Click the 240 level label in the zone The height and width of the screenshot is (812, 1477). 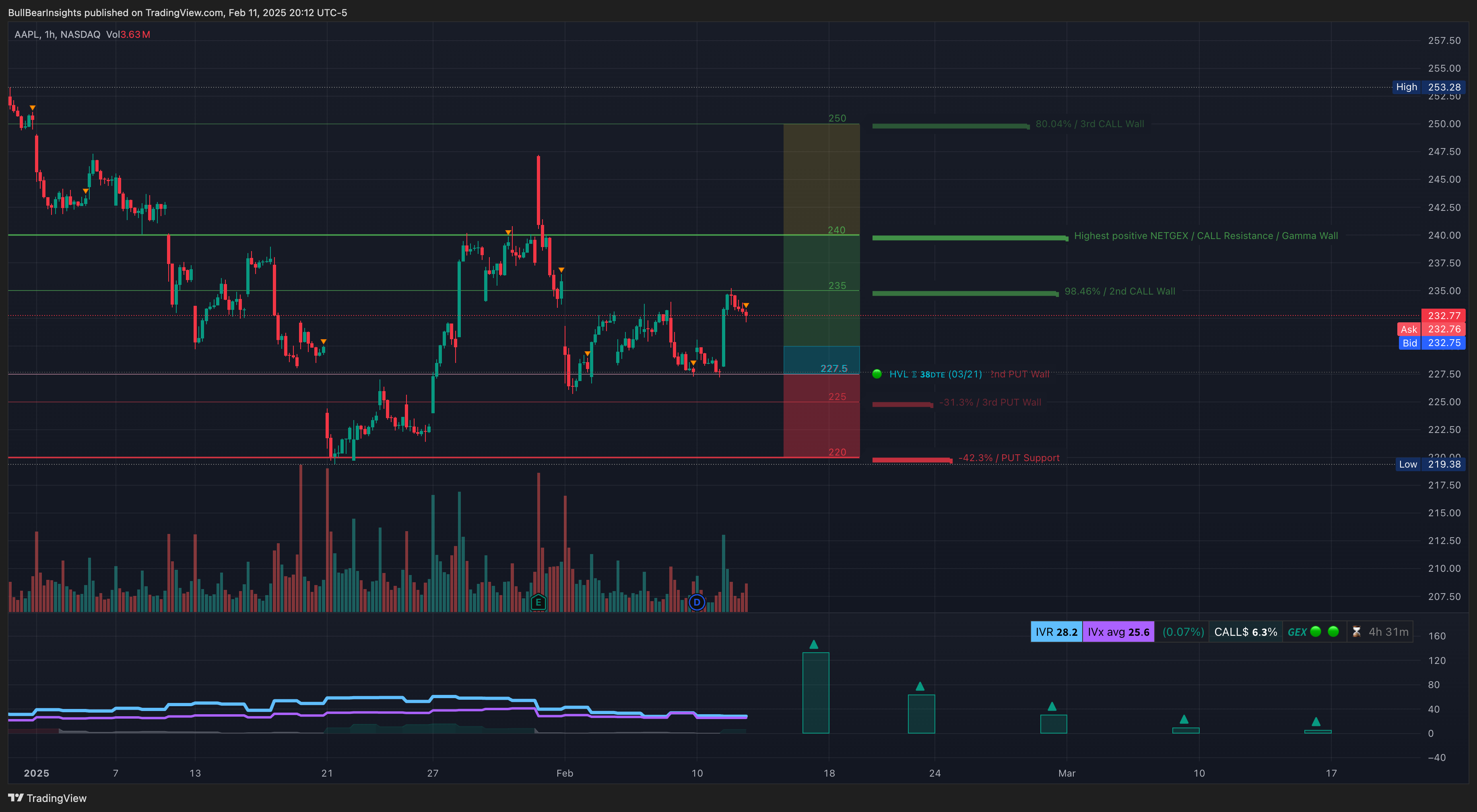(x=837, y=230)
